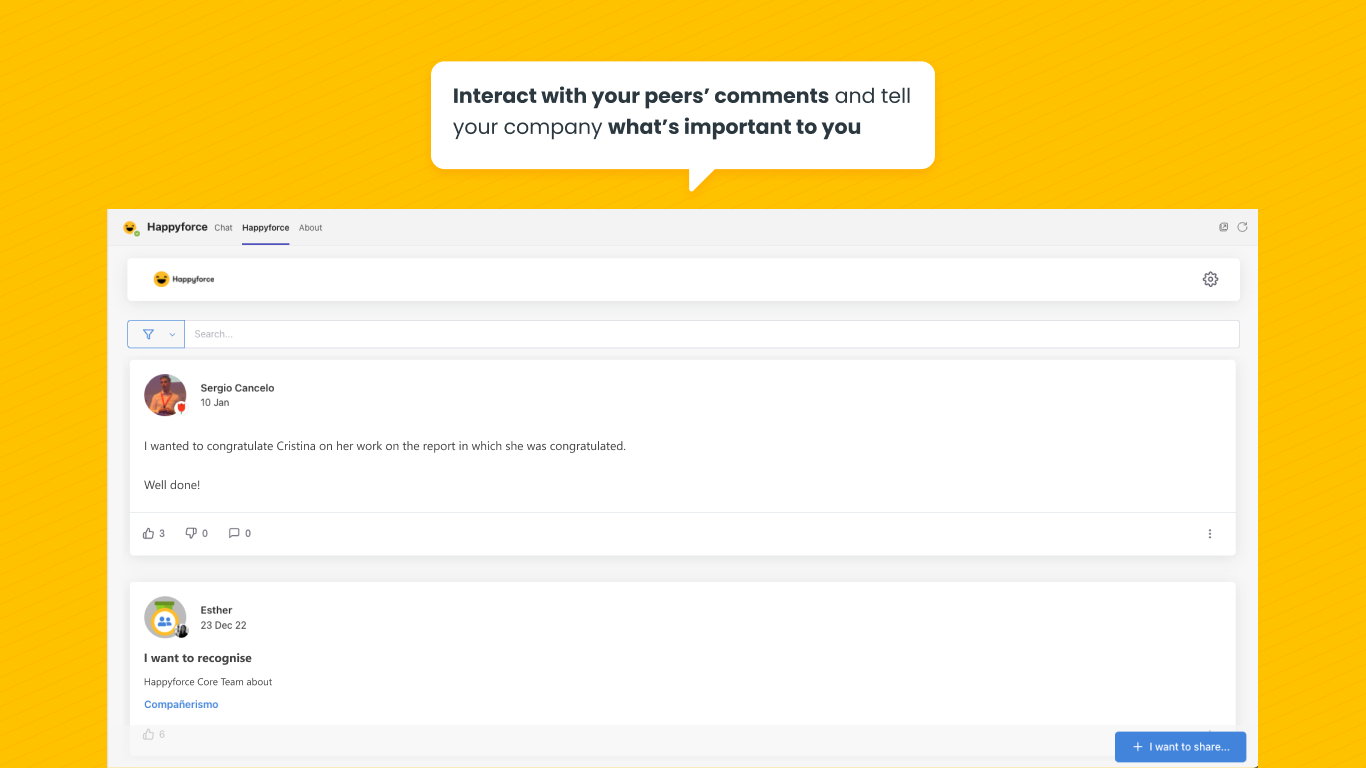Select the Happyforce tab
This screenshot has width=1366, height=768.
coord(265,228)
